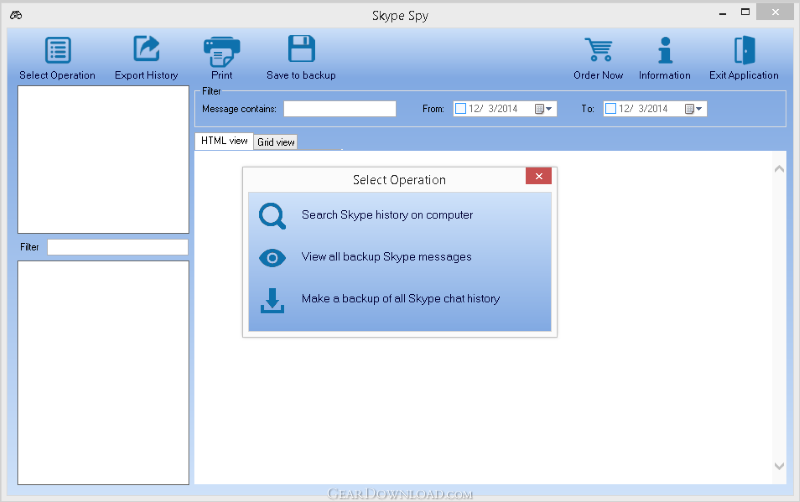800x502 pixels.
Task: Choose Make a backup of all Skype chat history
Action: [401, 298]
